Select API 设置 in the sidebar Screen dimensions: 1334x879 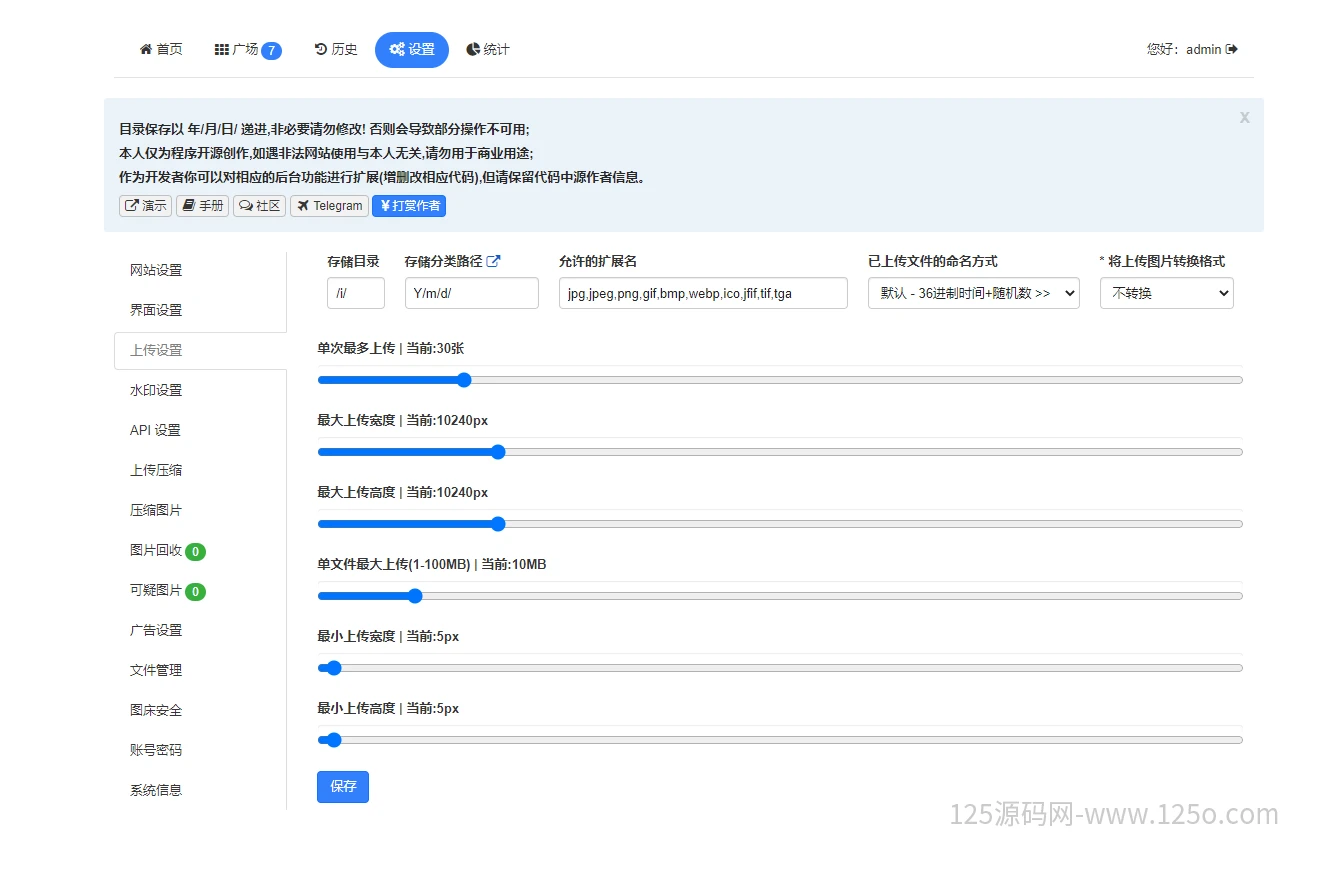(x=200, y=430)
